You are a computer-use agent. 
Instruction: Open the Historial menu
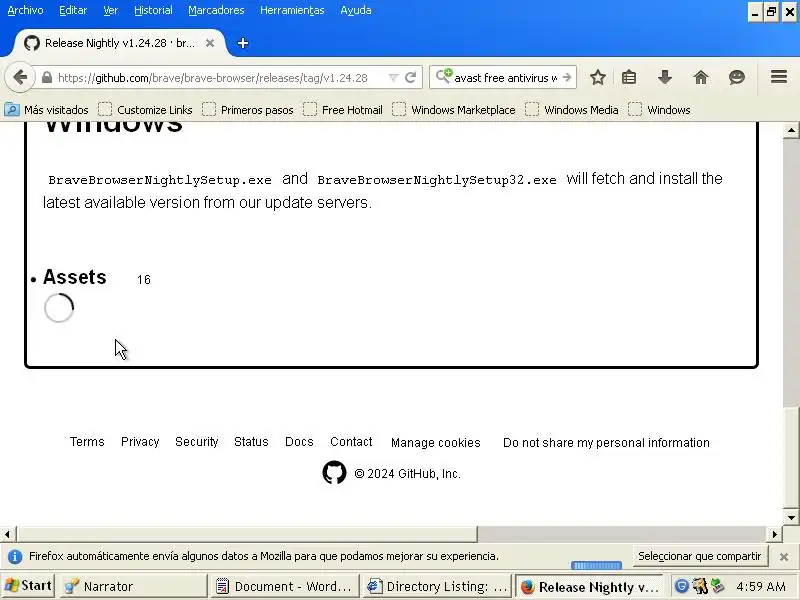153,10
